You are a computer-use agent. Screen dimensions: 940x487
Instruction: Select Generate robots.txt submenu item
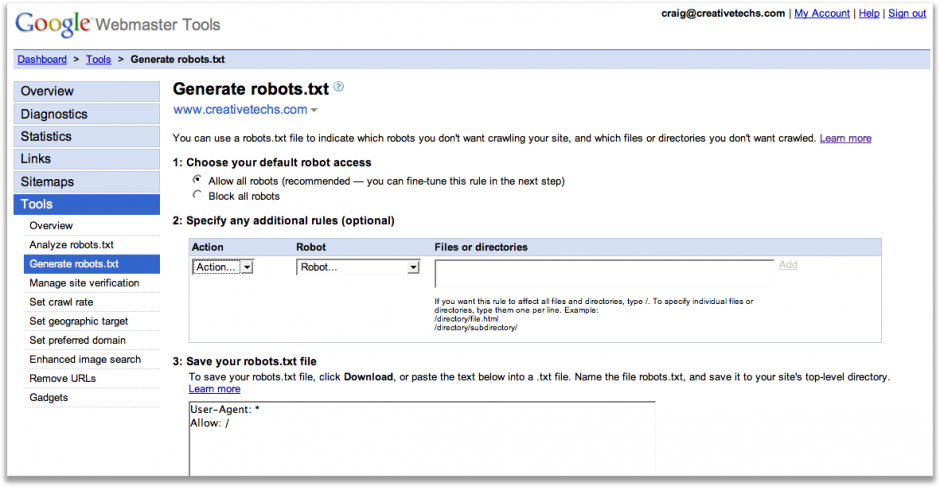(92, 264)
